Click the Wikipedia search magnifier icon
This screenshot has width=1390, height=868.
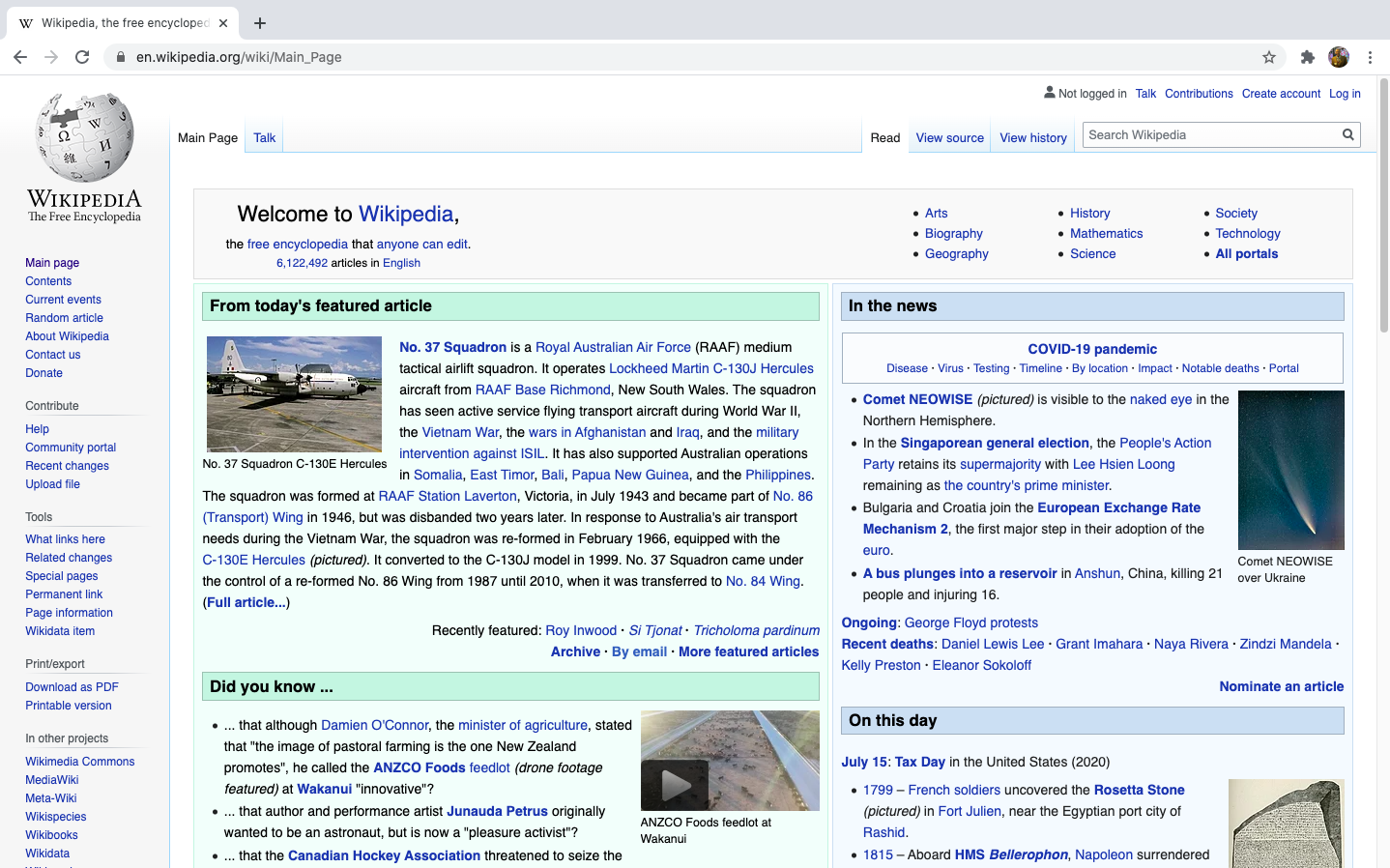point(1347,134)
